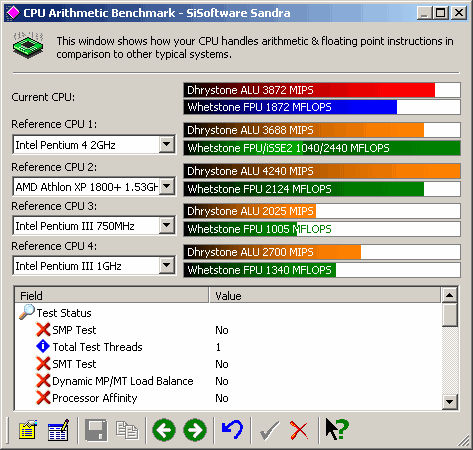Activate the What's This help cursor
The width and height of the screenshot is (473, 450).
[x=337, y=429]
